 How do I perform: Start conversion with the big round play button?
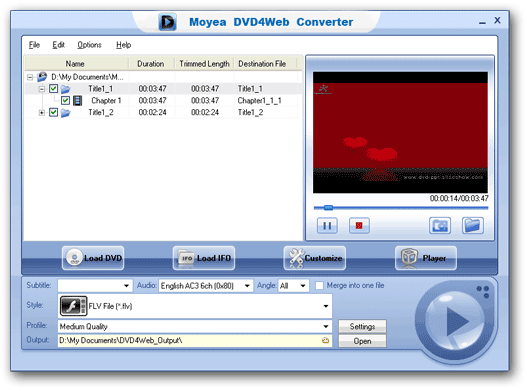pyautogui.click(x=455, y=321)
